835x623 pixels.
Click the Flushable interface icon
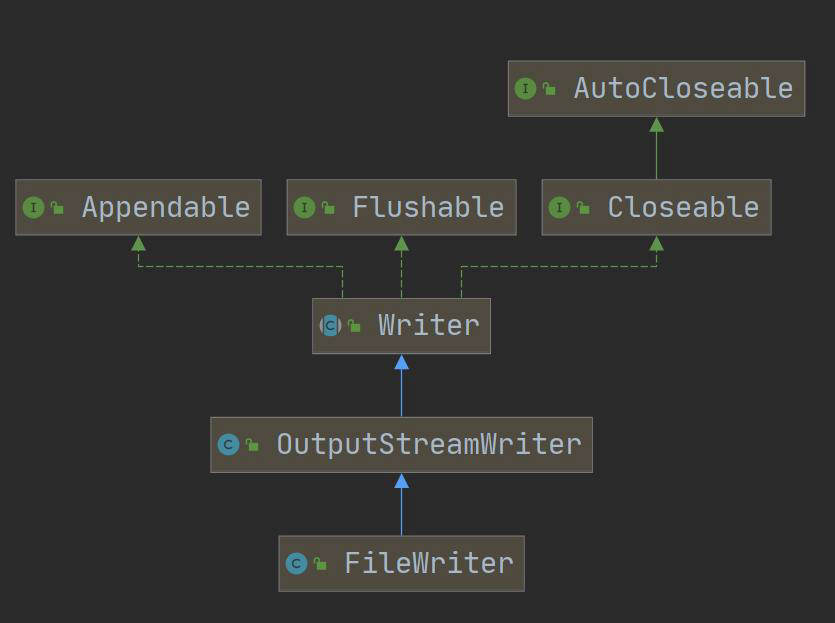304,207
